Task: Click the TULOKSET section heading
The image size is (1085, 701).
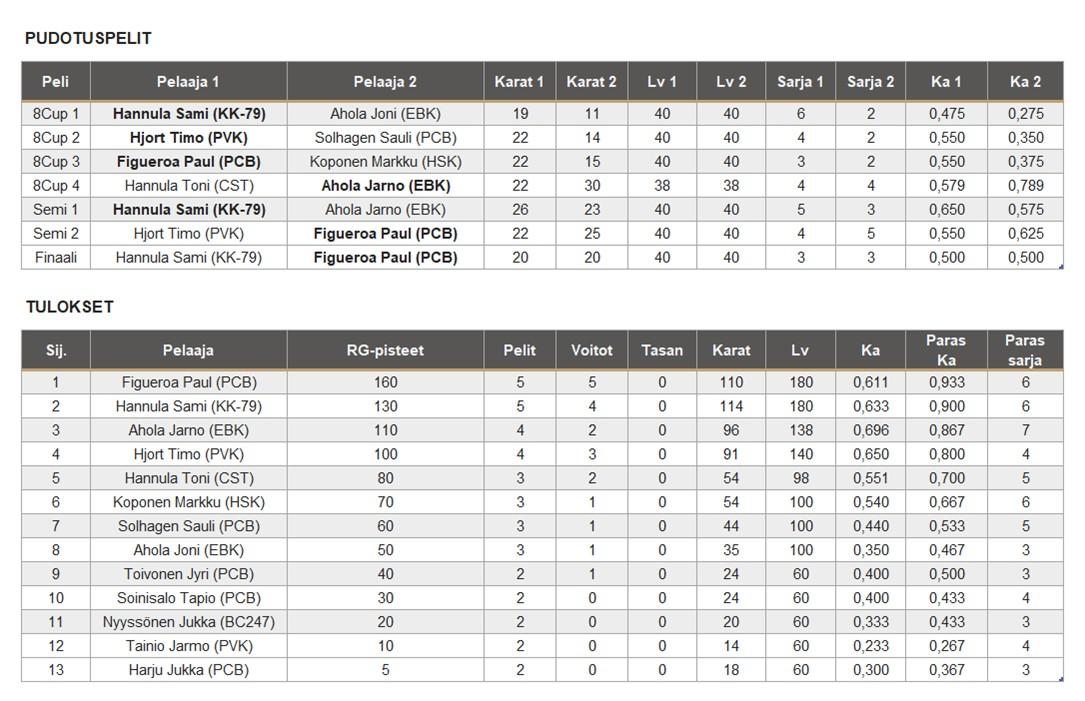Action: (x=70, y=307)
